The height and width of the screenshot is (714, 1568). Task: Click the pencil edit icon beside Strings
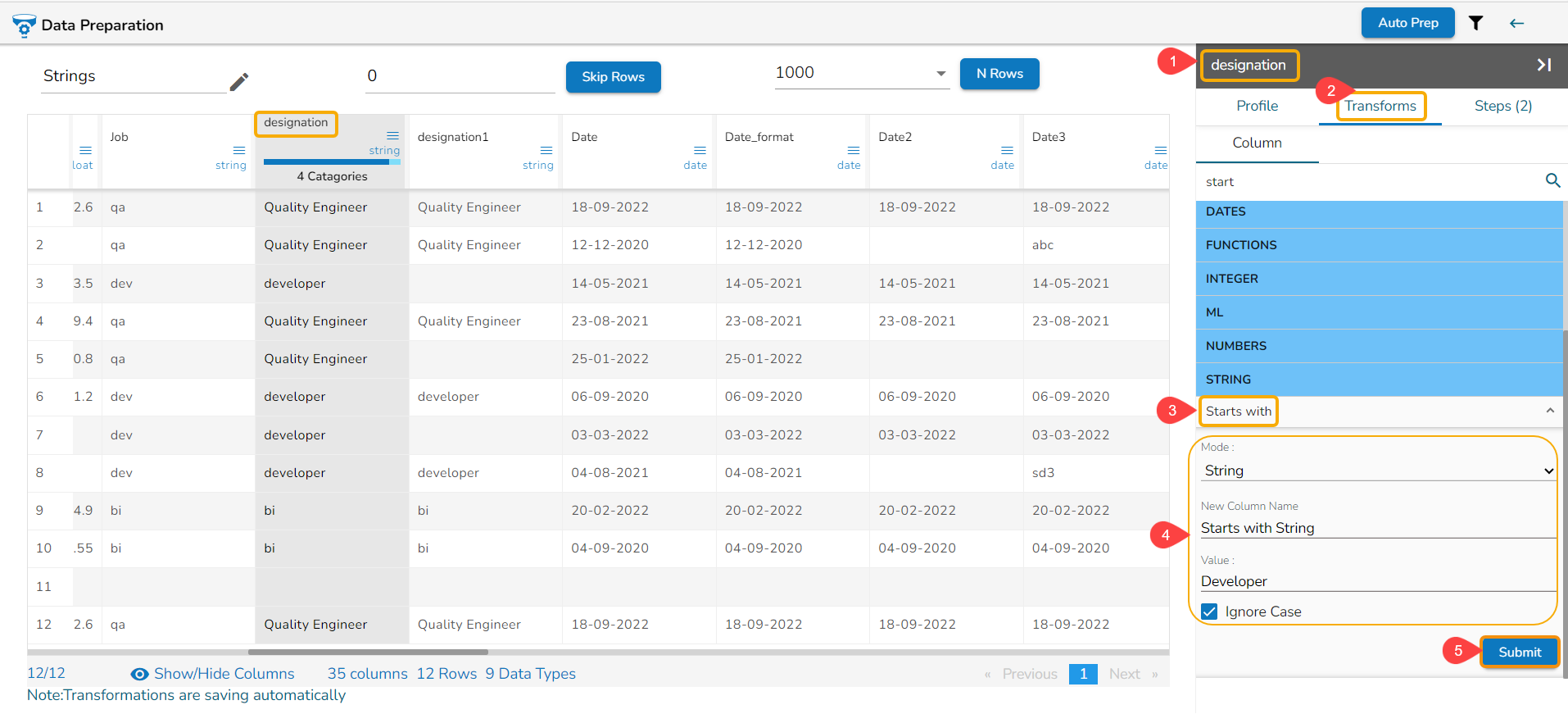238,81
